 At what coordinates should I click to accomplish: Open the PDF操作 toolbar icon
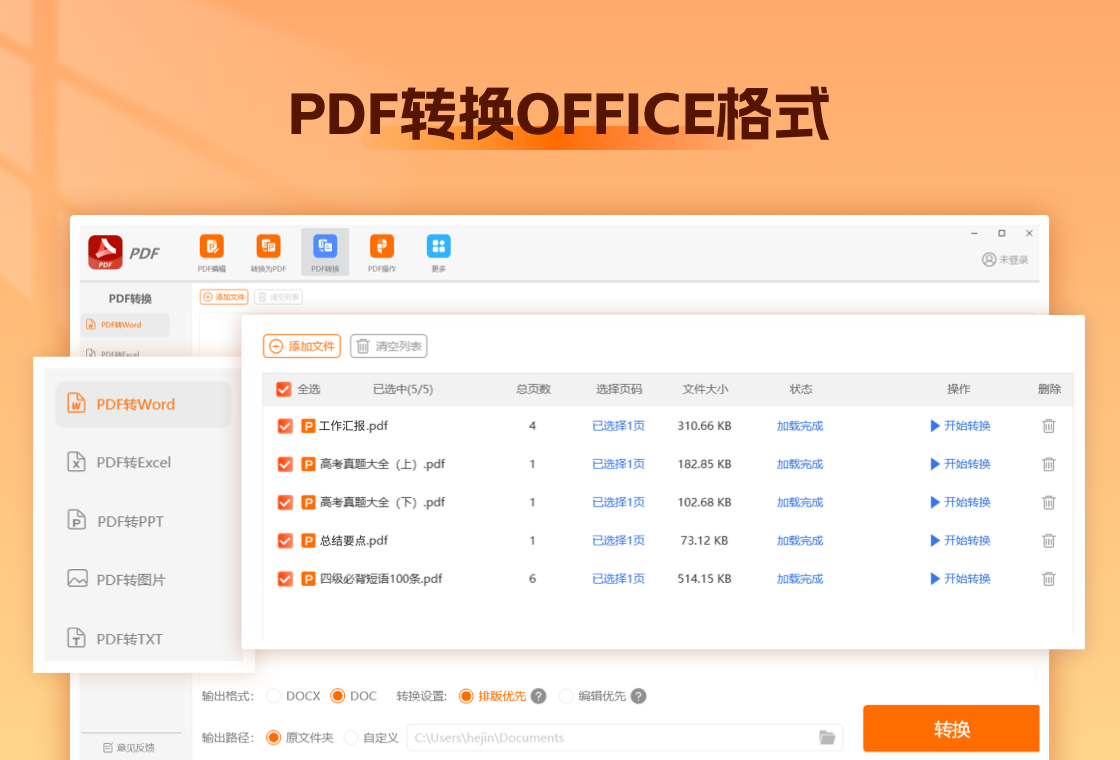(x=382, y=246)
